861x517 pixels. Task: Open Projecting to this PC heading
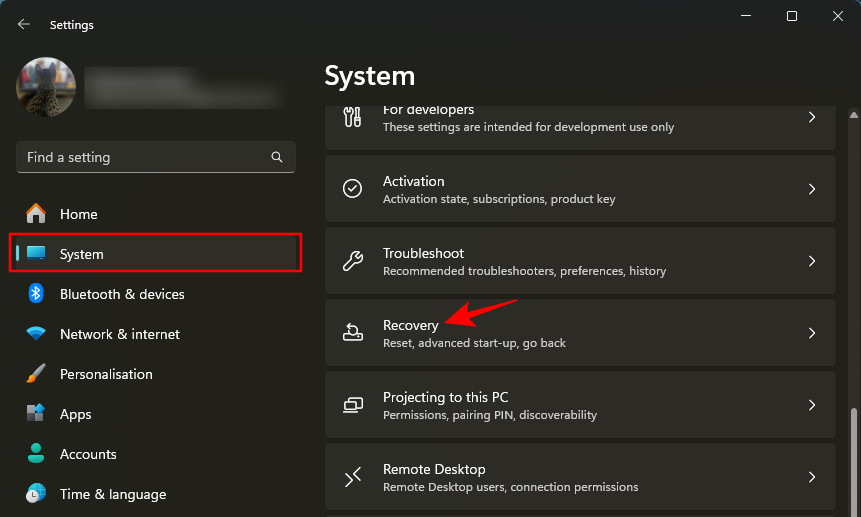[445, 397]
